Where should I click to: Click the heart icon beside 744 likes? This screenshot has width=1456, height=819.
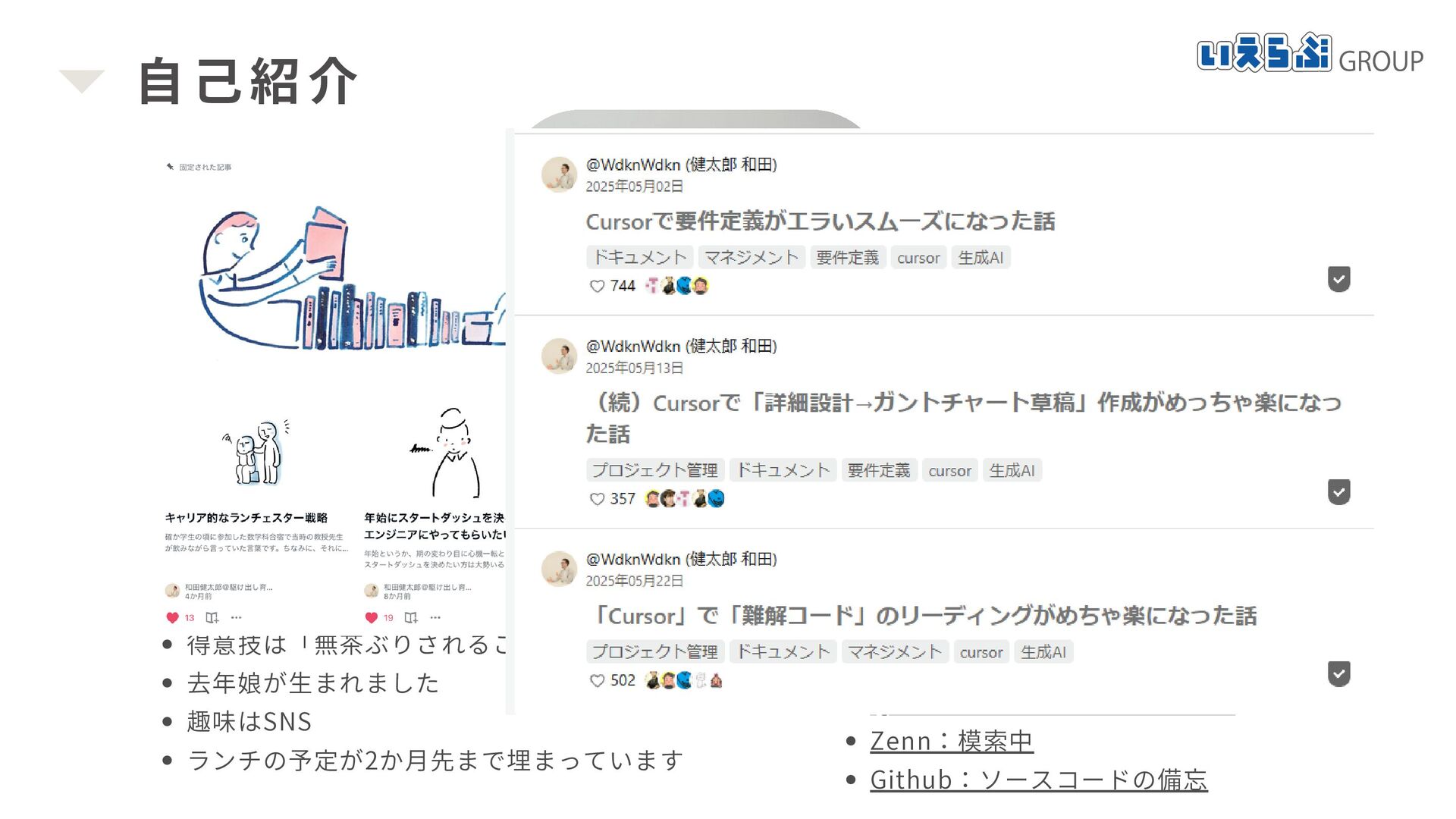pos(597,286)
